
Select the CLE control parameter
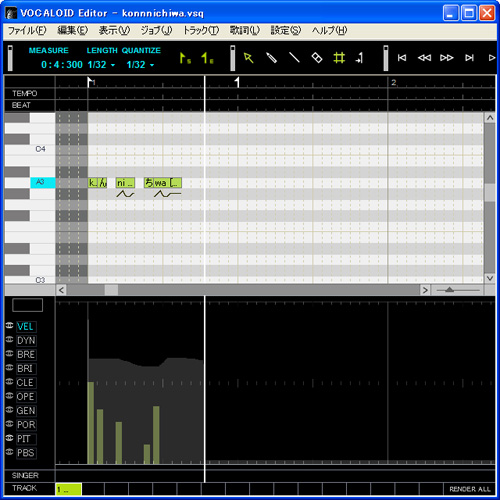click(x=26, y=383)
